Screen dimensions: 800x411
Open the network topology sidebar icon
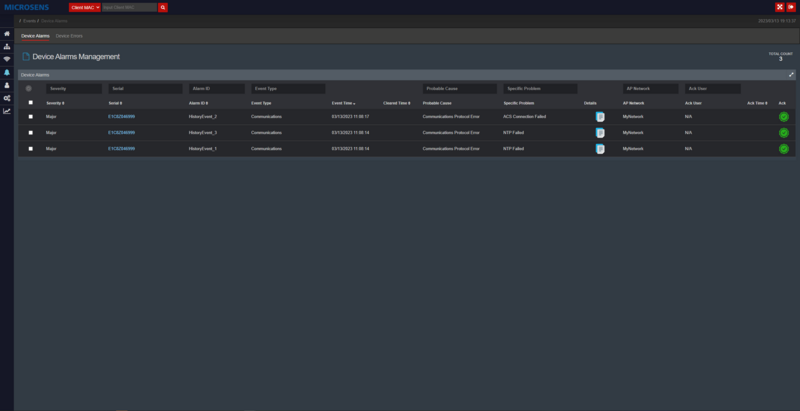pos(7,47)
